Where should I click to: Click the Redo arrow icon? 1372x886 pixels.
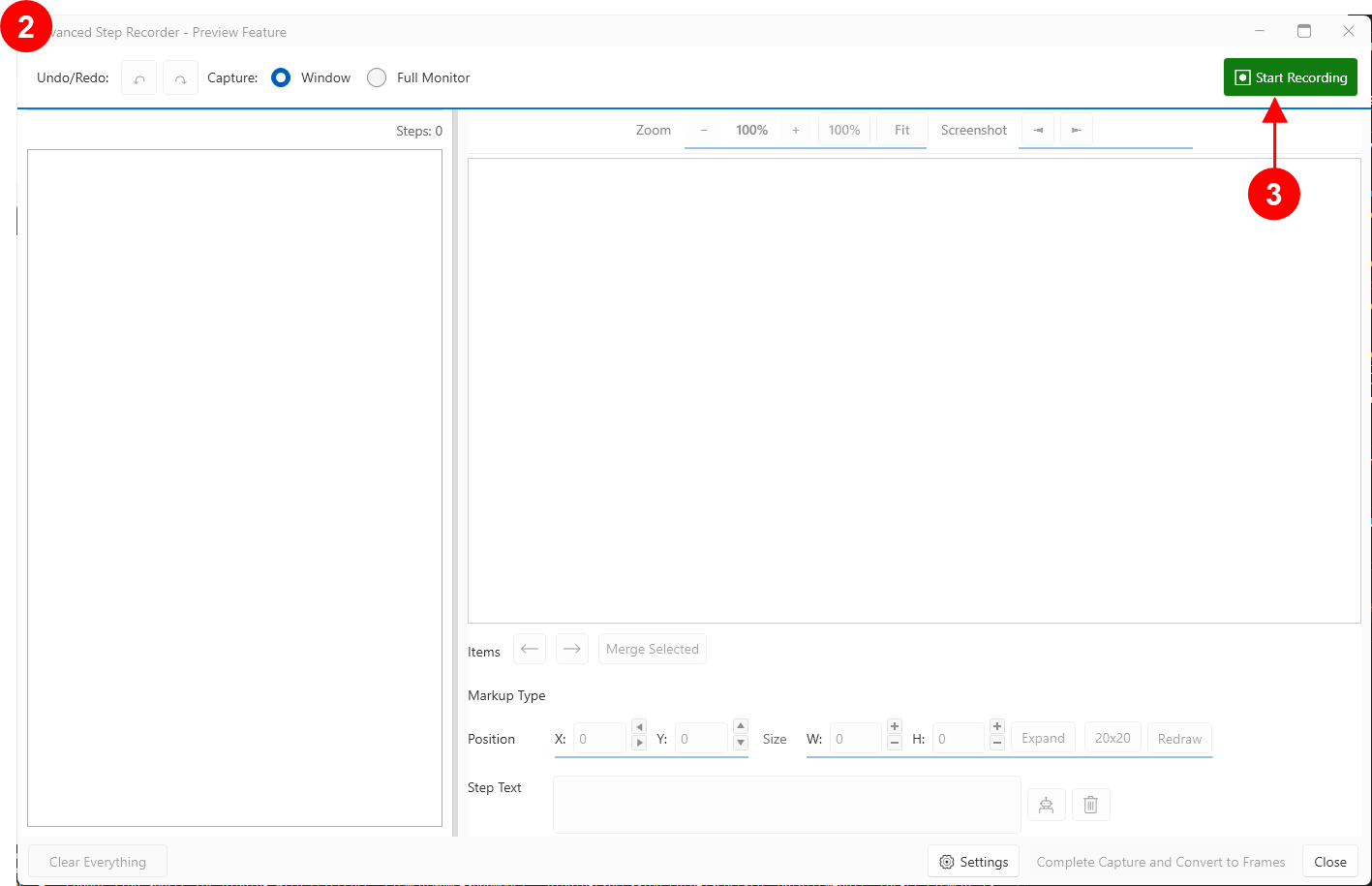(180, 78)
